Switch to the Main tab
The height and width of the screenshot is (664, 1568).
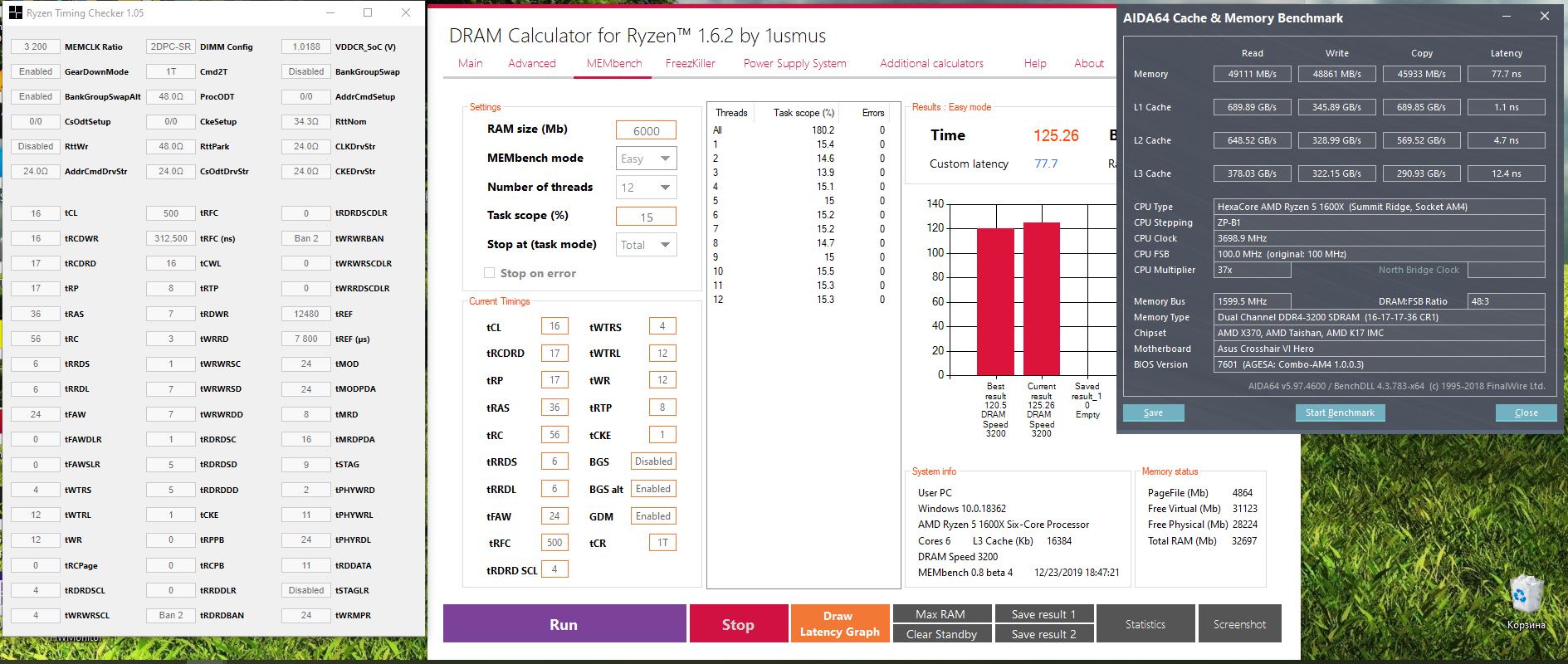coord(471,63)
